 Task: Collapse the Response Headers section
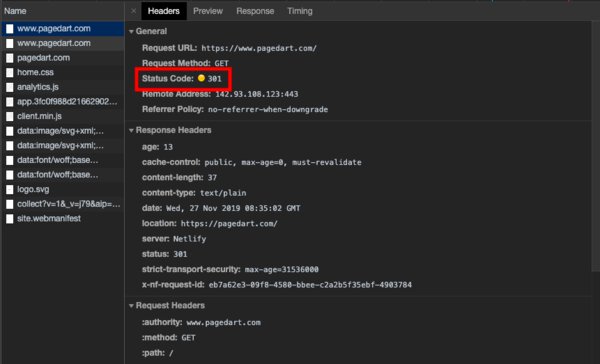[x=131, y=131]
